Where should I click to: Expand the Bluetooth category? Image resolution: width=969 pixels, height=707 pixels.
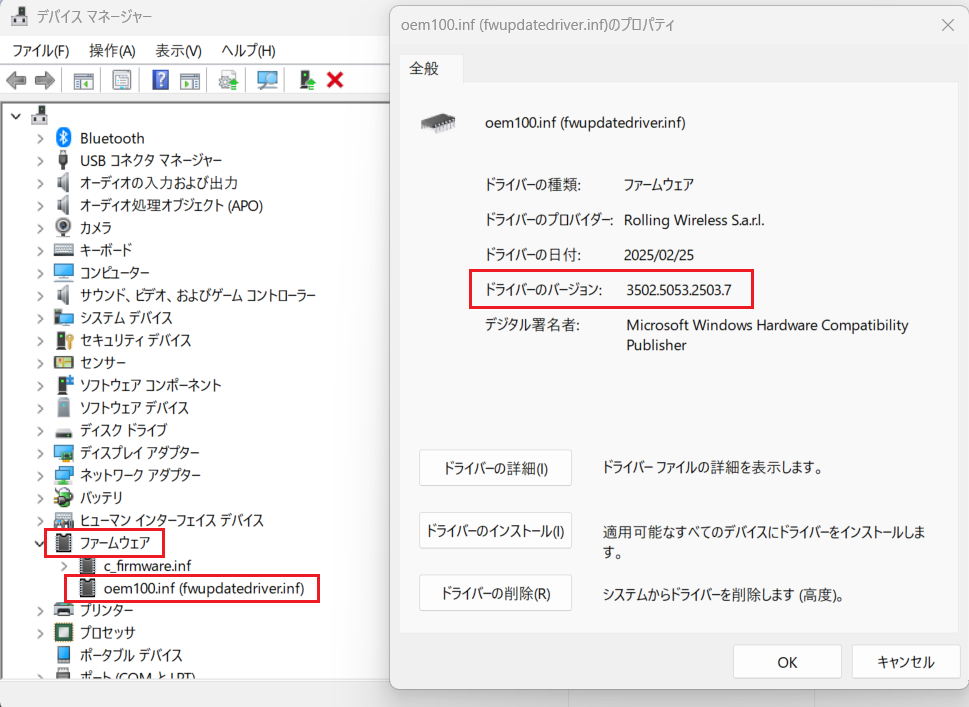[x=40, y=138]
